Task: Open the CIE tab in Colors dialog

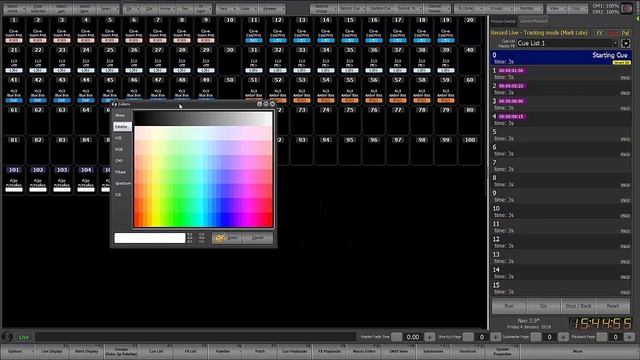Action: click(x=122, y=195)
